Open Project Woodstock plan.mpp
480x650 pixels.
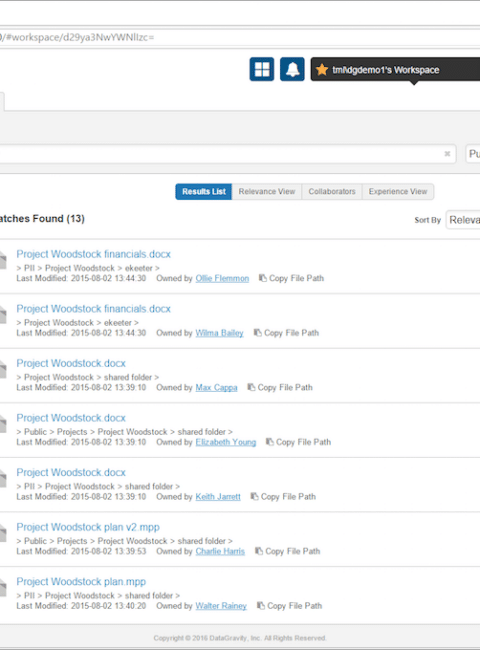[81, 582]
